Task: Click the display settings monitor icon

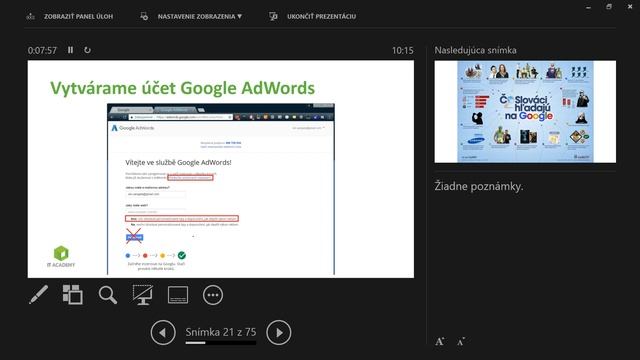Action: [x=144, y=16]
